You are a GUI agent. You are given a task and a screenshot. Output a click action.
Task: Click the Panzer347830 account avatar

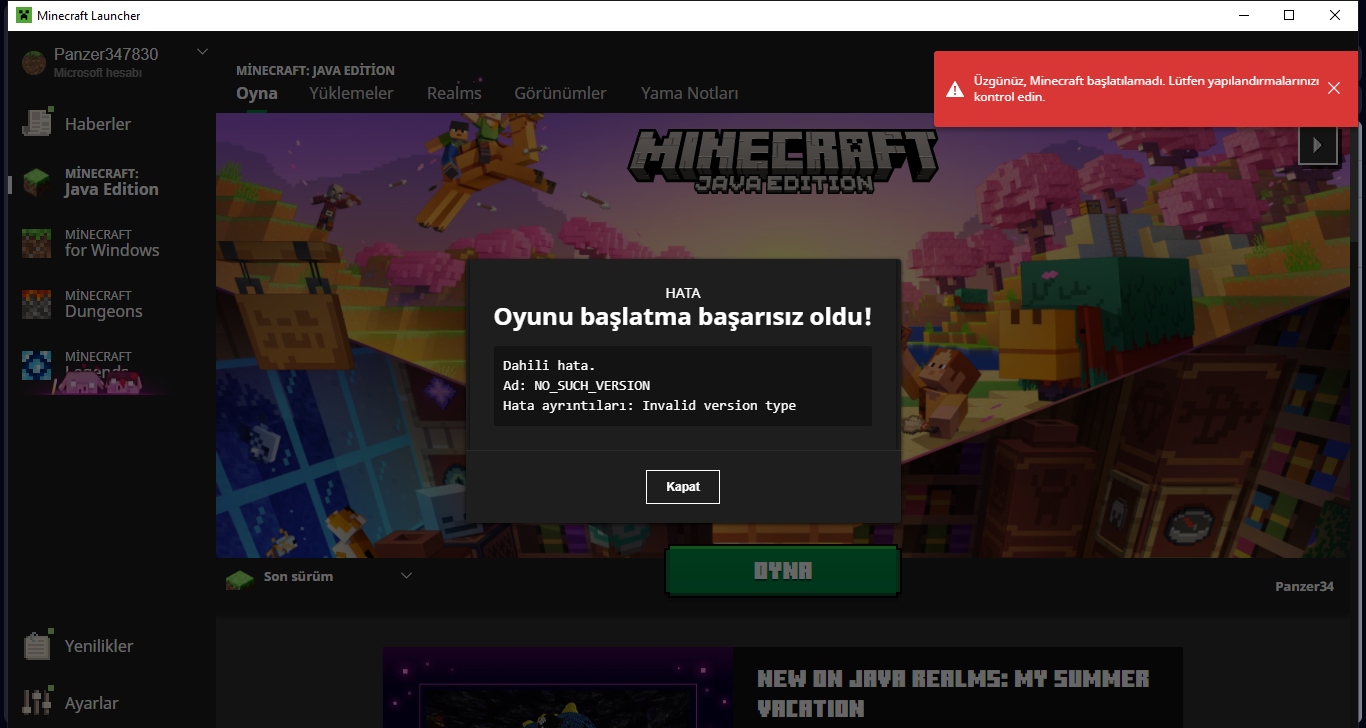[x=35, y=61]
